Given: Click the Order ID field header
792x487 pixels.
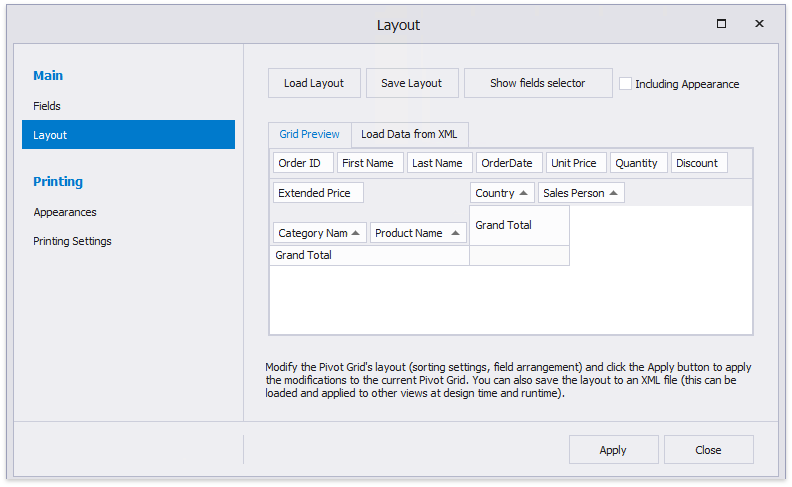Looking at the screenshot, I should point(300,163).
